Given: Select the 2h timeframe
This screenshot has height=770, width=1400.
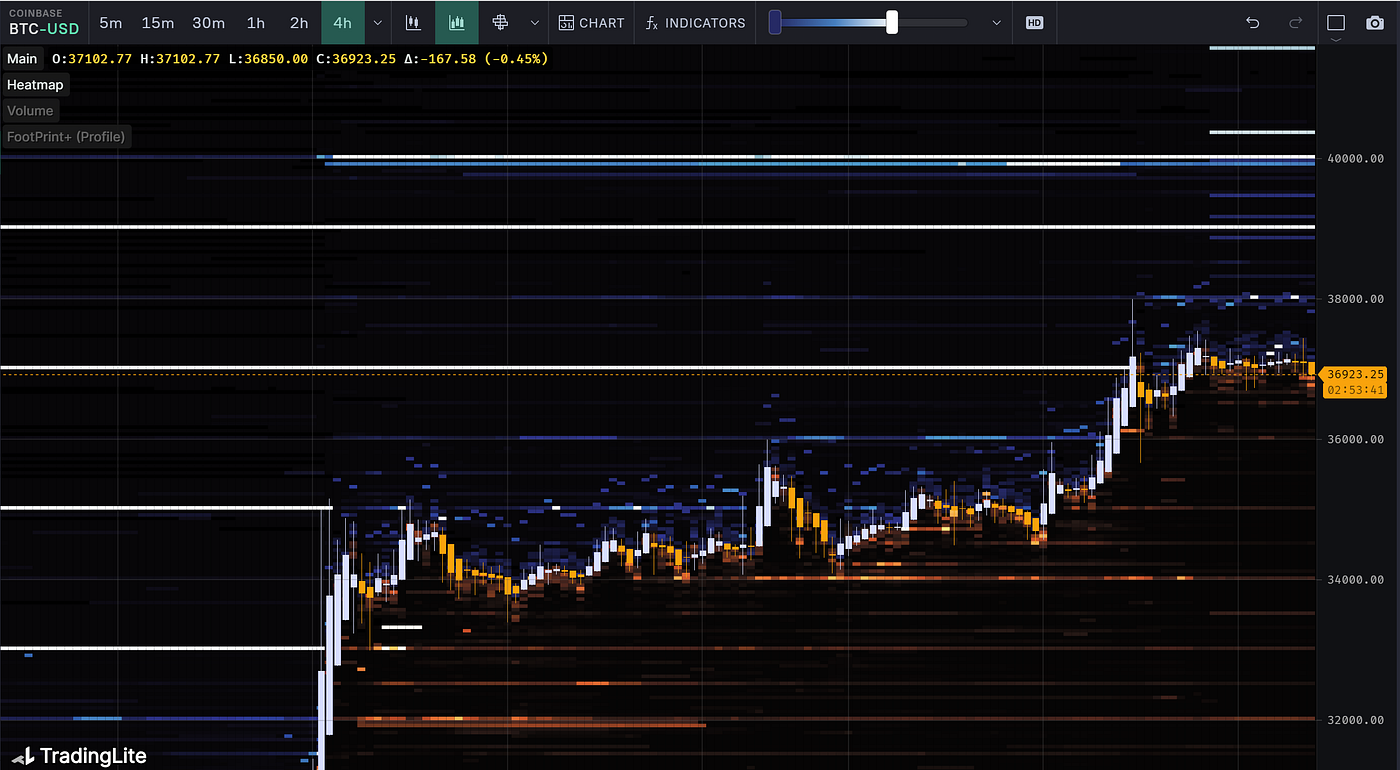Looking at the screenshot, I should 299,22.
